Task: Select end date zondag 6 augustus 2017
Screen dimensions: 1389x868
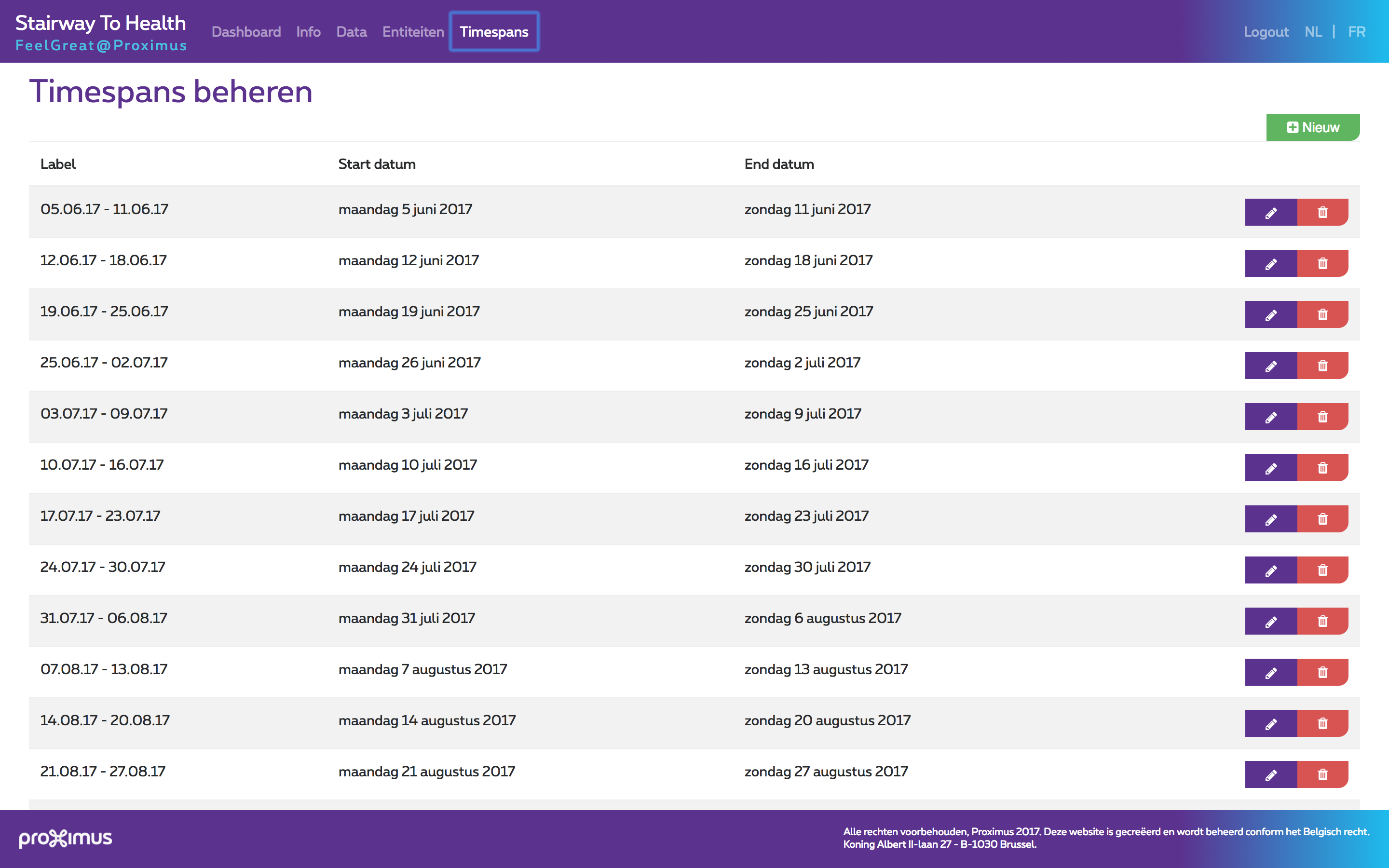Action: [x=822, y=618]
